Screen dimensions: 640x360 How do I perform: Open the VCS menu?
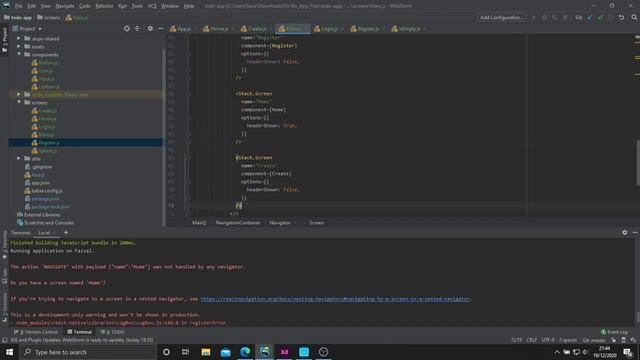152,6
